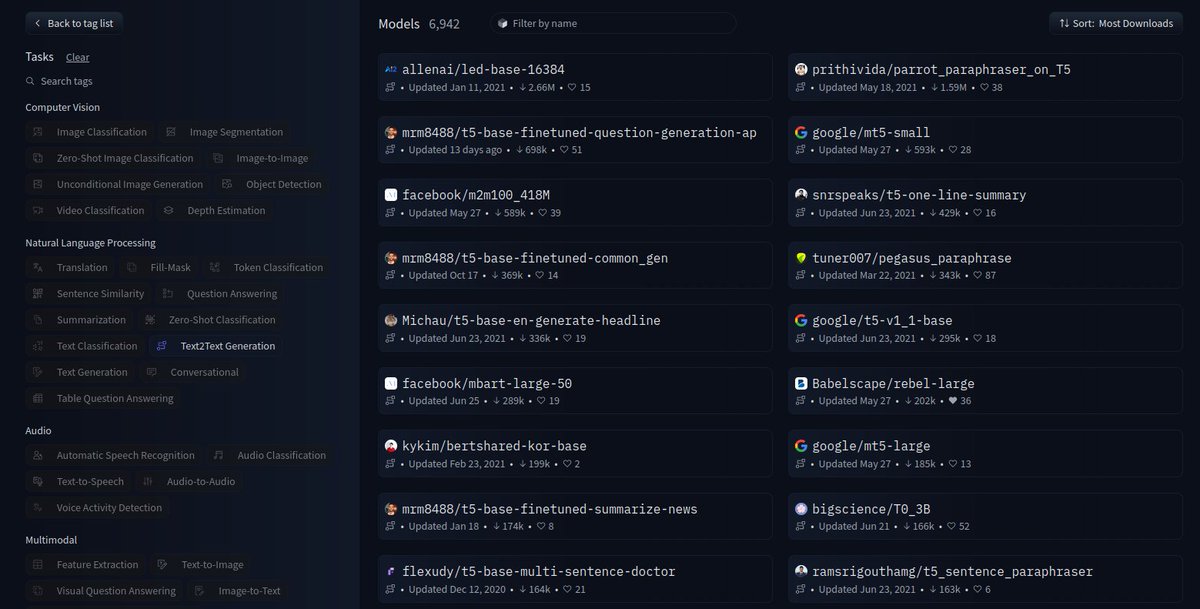The width and height of the screenshot is (1200, 609).
Task: Click the Natural Language Processing heading
Action: pyautogui.click(x=91, y=243)
